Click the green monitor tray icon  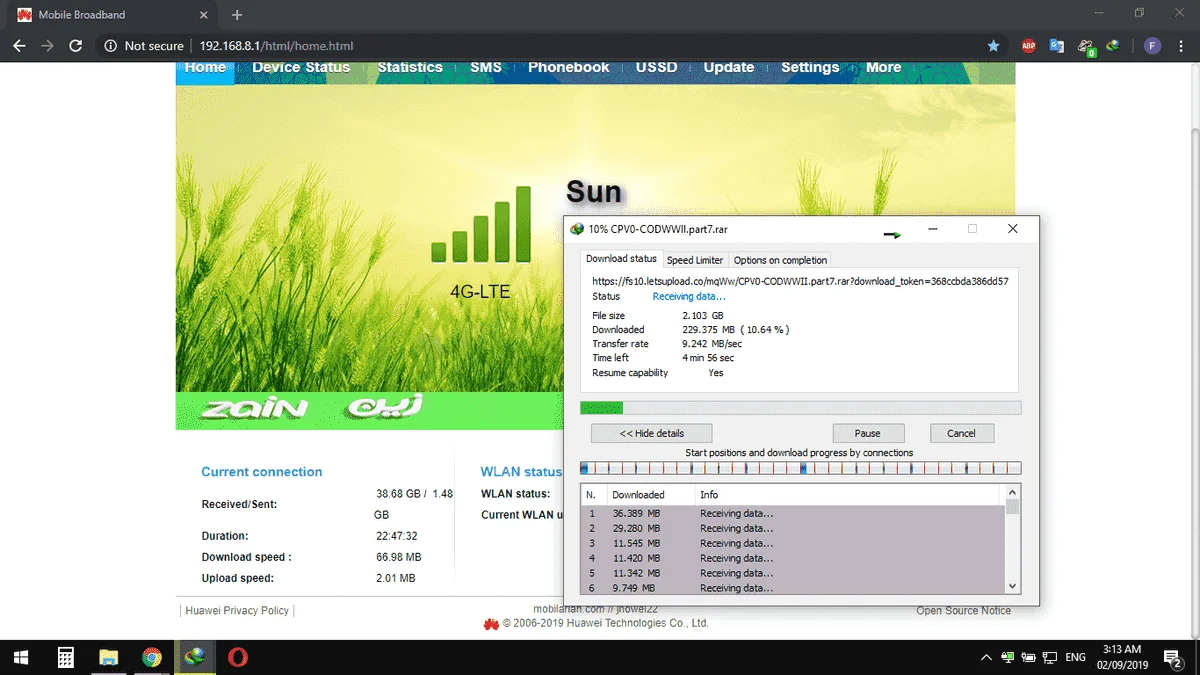tap(1008, 658)
